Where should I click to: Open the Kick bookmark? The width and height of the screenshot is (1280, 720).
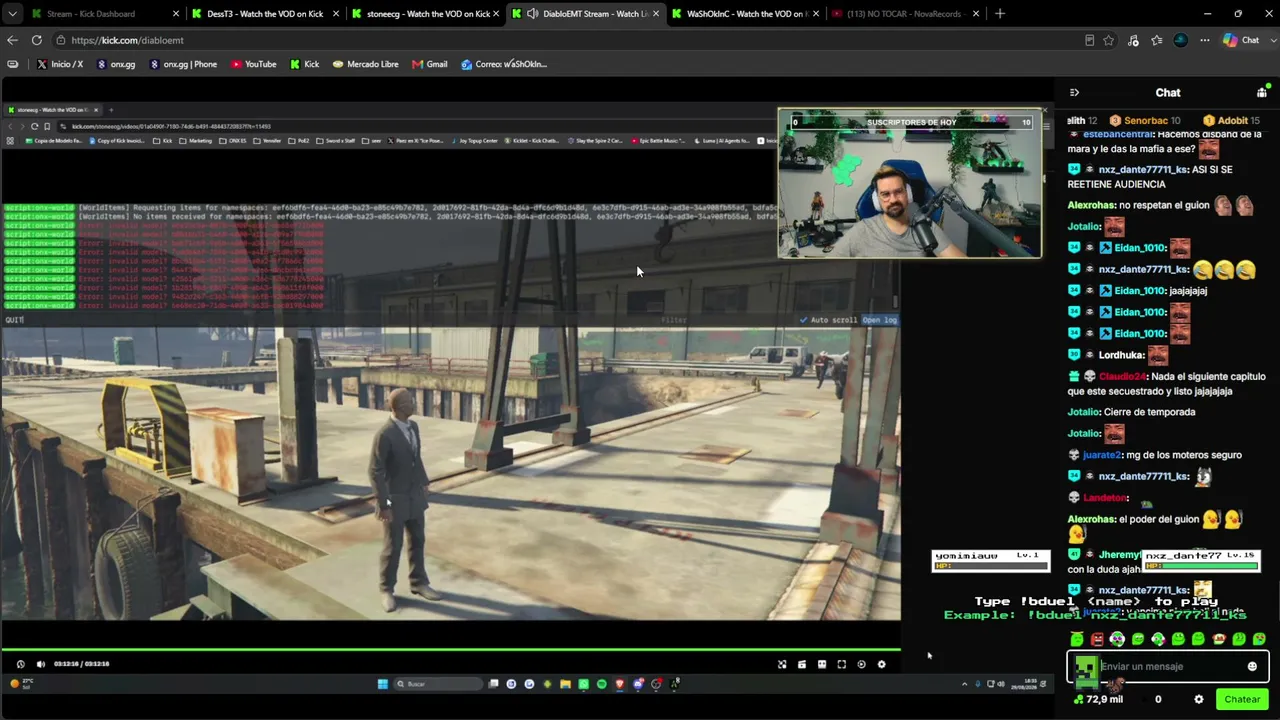(x=304, y=64)
